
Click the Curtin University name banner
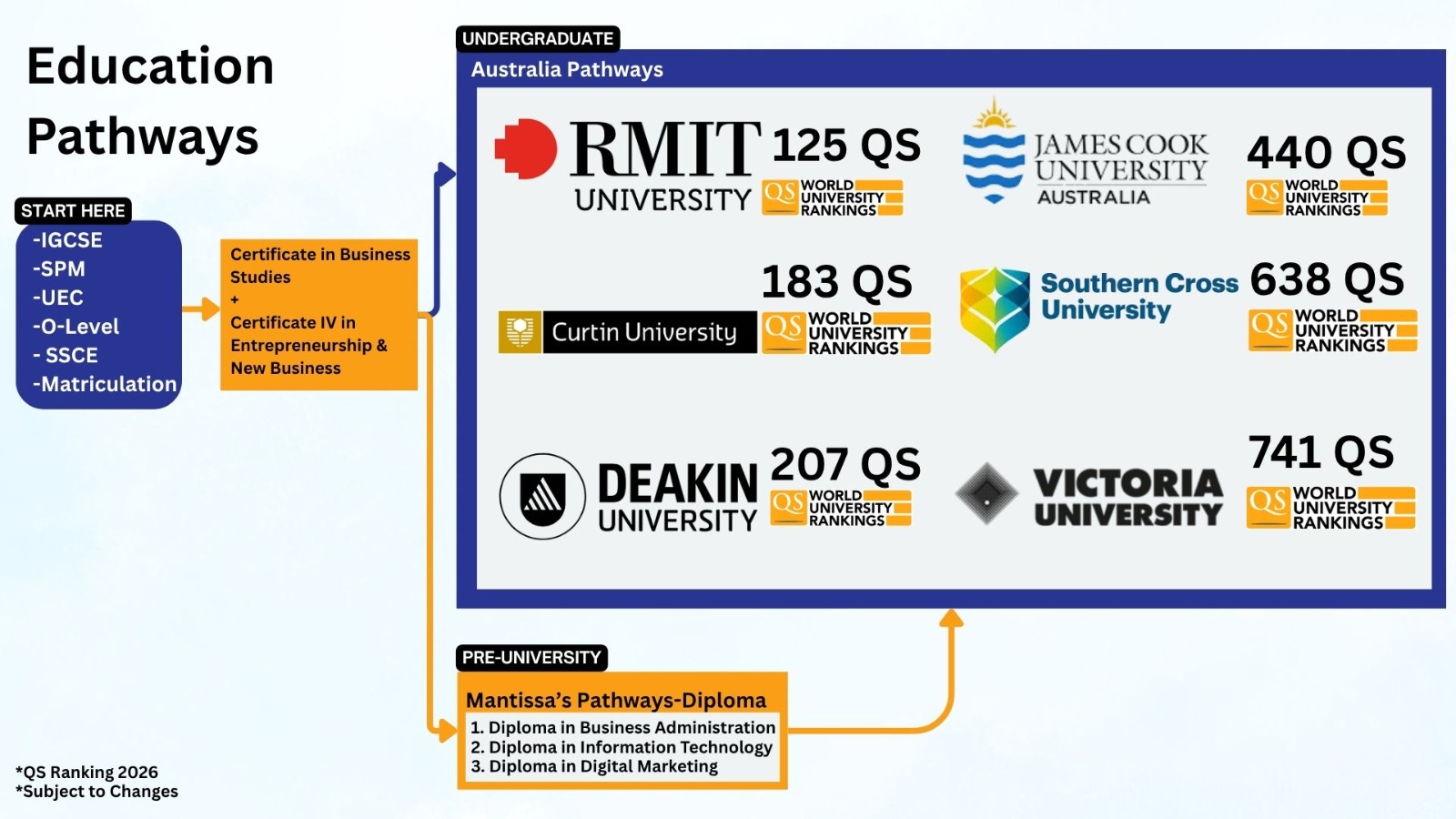(x=649, y=332)
